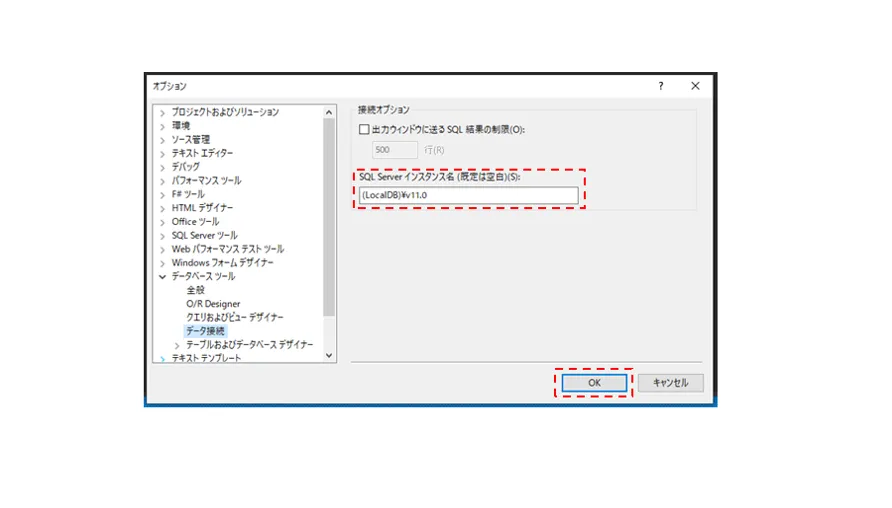Click the tree scrollbar down arrow

point(329,354)
